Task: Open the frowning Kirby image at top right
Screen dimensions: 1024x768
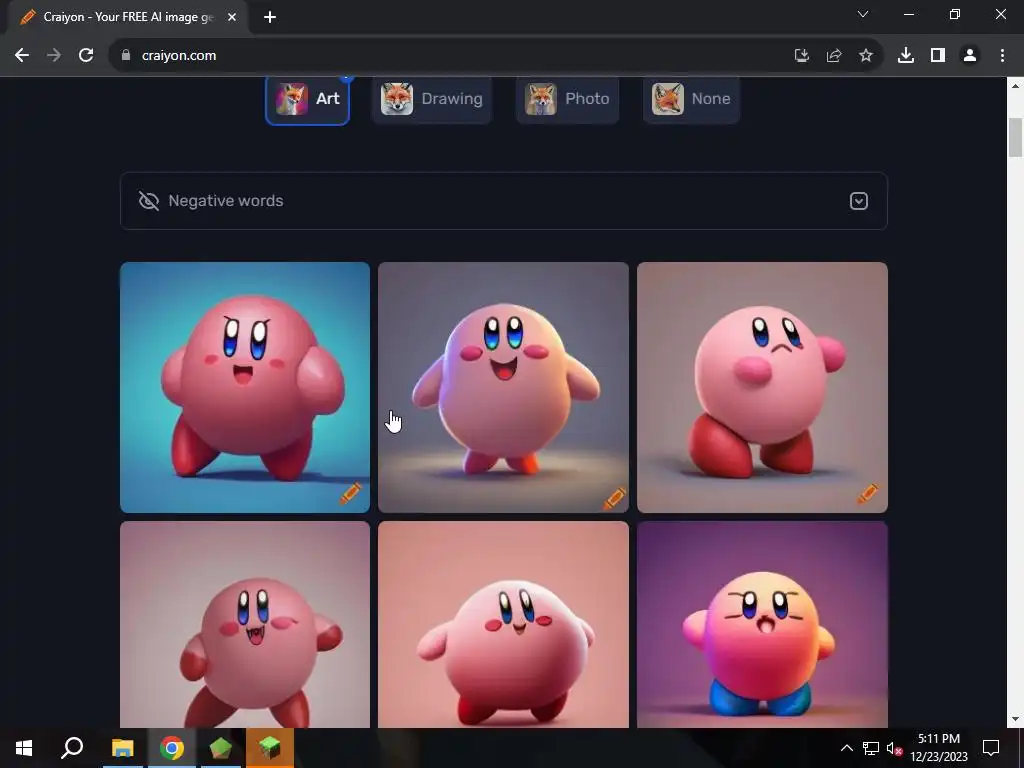Action: pyautogui.click(x=762, y=387)
